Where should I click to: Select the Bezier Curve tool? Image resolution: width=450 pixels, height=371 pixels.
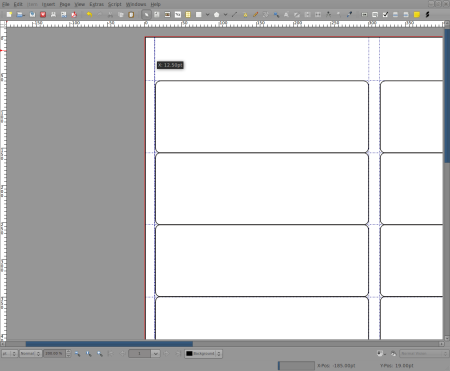tap(245, 15)
